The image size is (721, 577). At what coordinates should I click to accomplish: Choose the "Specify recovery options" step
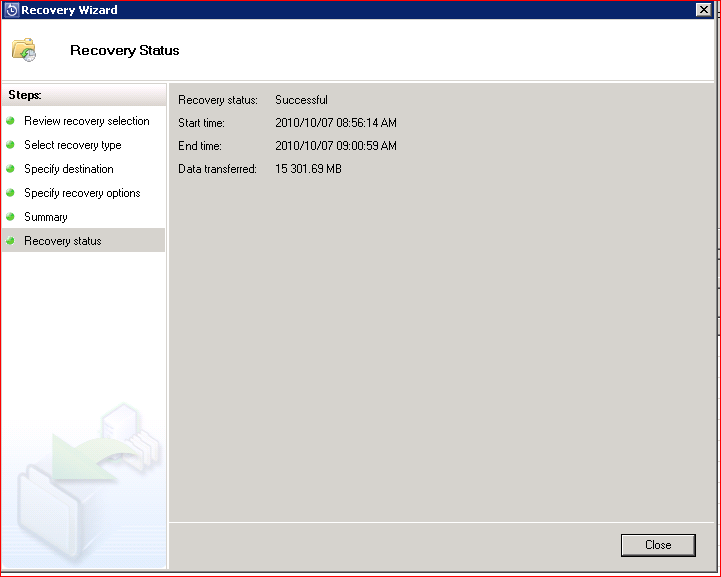82,193
